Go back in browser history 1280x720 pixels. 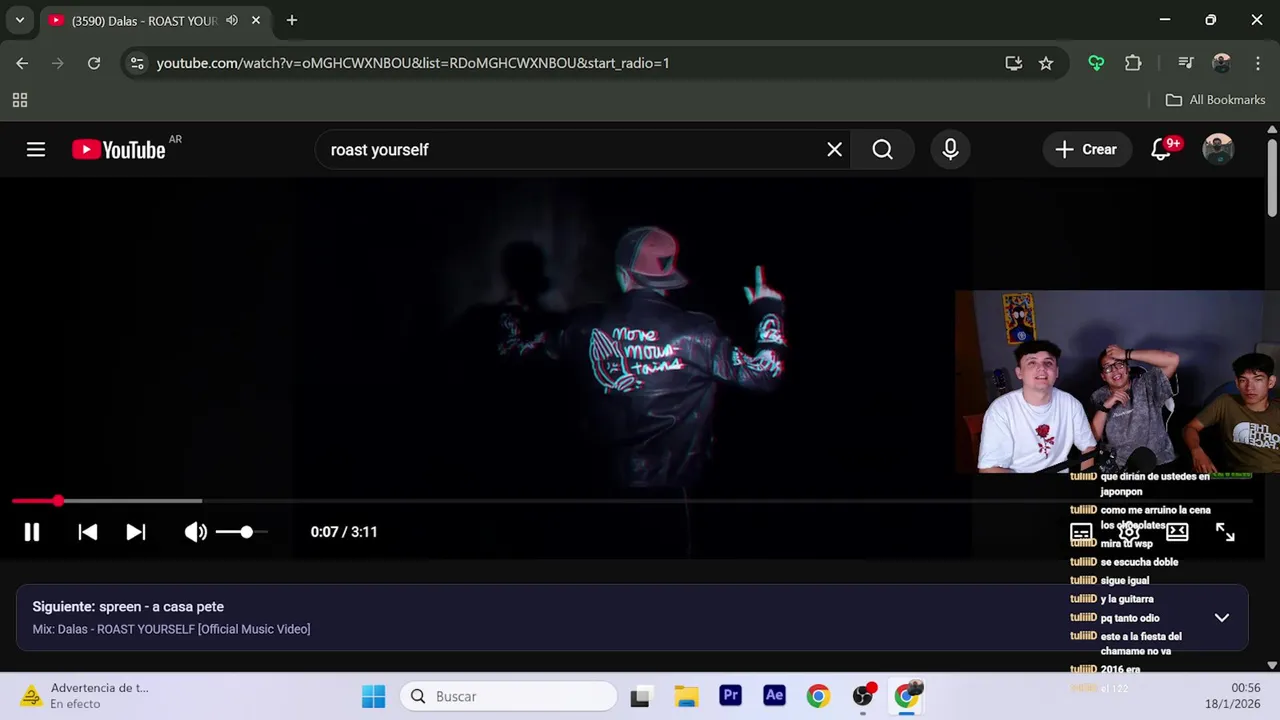(x=22, y=63)
